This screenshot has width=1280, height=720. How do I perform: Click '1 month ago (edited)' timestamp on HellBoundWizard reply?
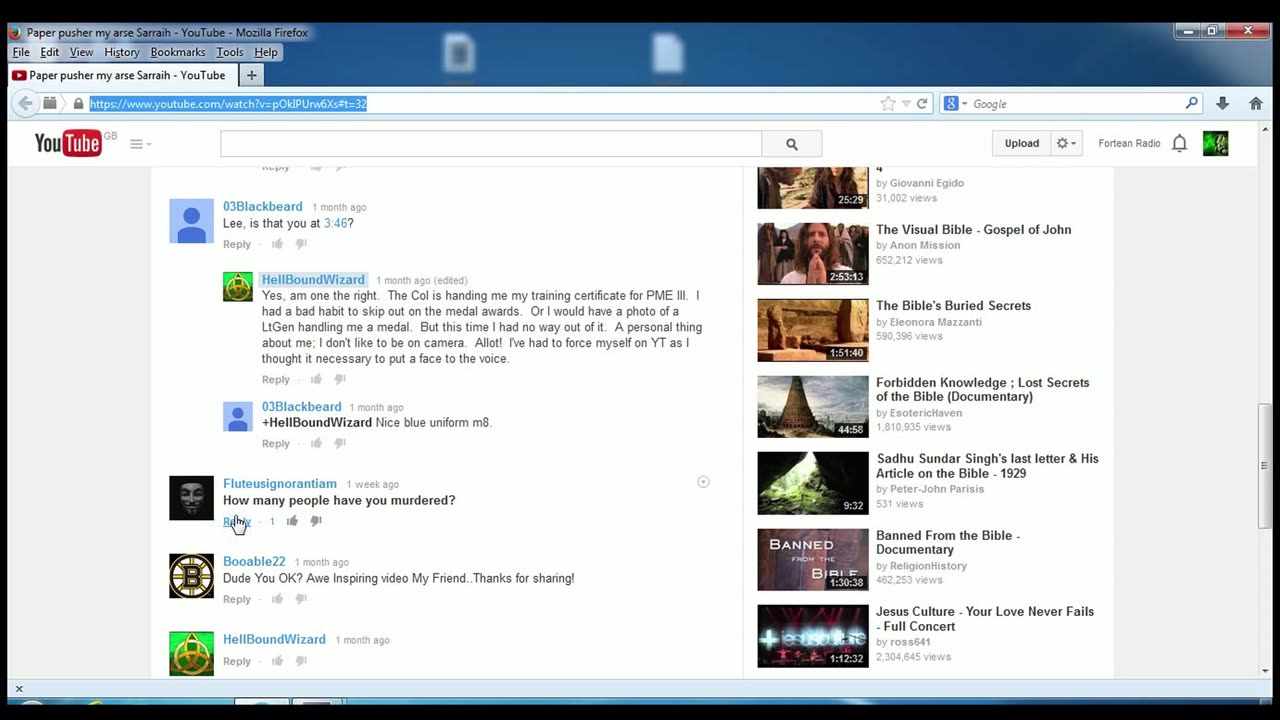tap(421, 280)
